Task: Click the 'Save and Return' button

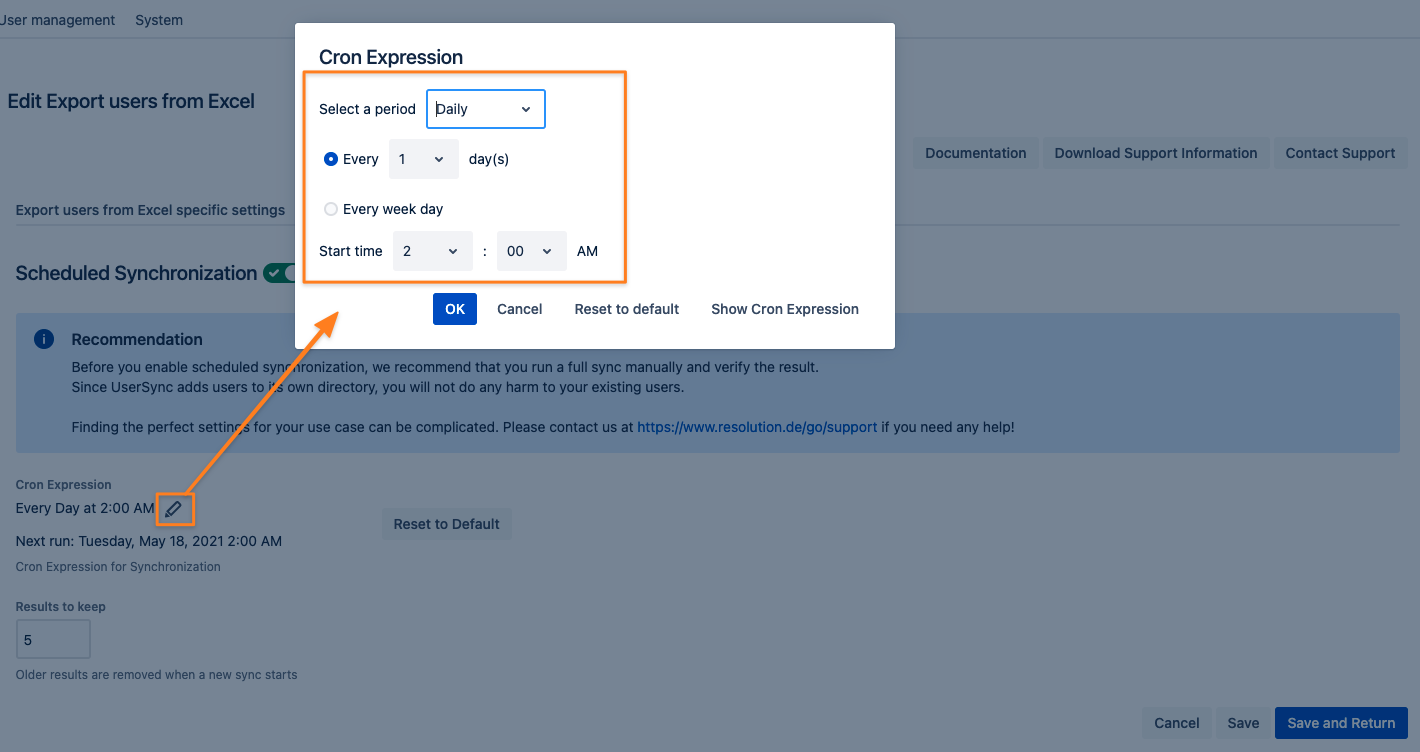Action: point(1340,723)
